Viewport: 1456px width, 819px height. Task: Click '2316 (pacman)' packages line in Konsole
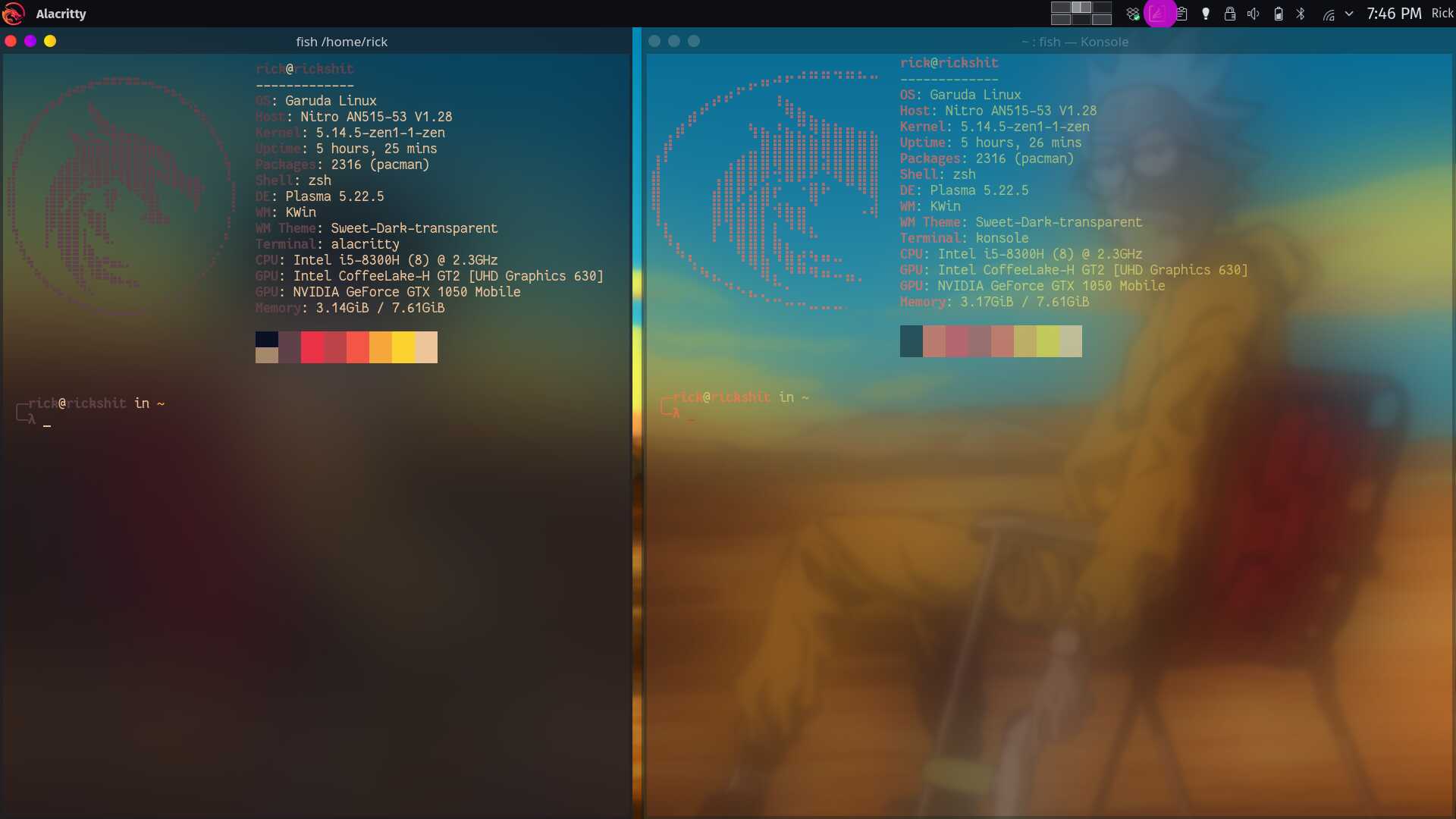(x=1025, y=158)
